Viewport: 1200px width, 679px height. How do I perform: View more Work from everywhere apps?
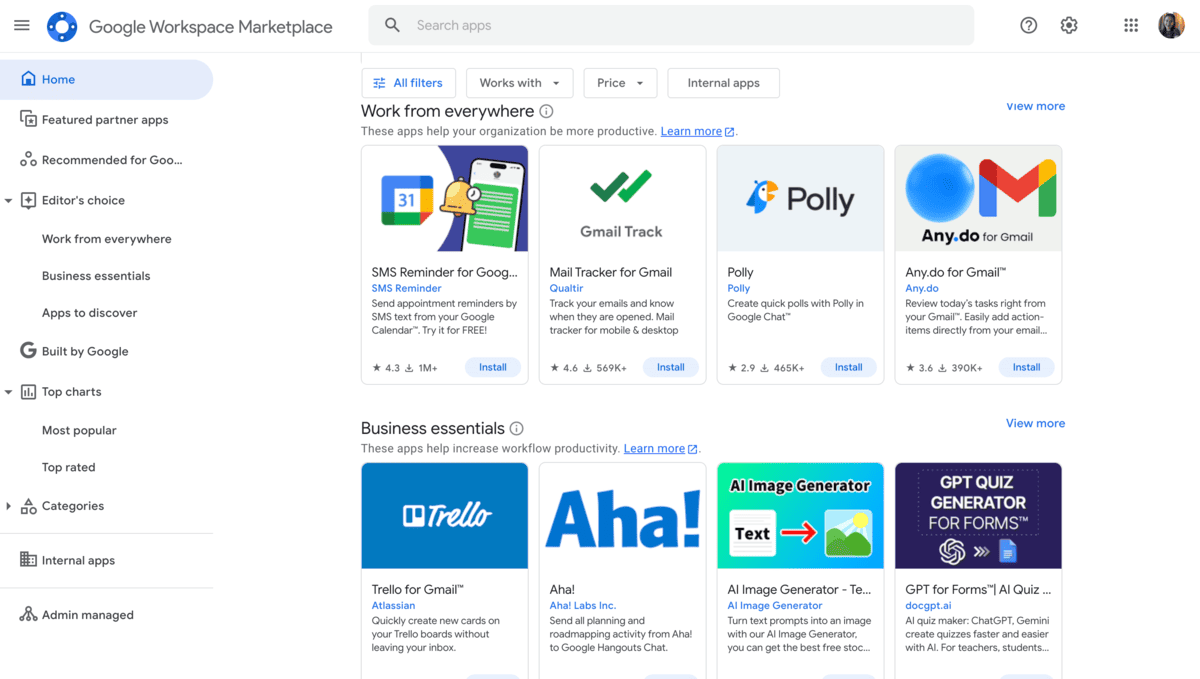pyautogui.click(x=1035, y=106)
